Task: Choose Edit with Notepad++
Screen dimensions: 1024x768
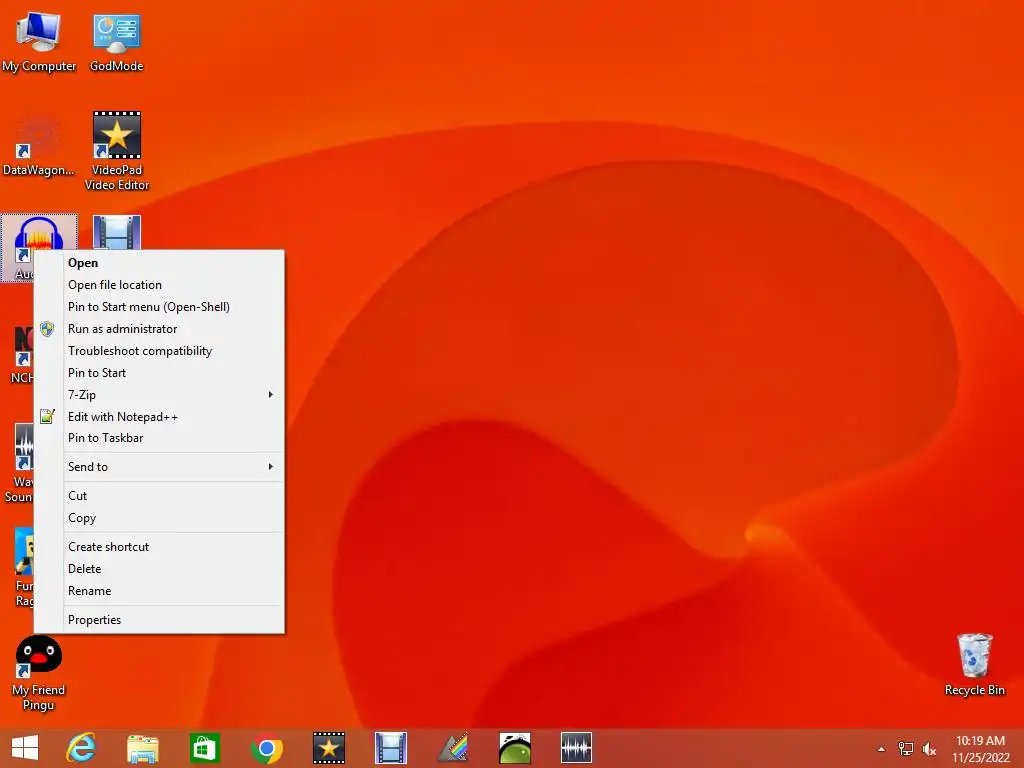Action: [x=159, y=417]
